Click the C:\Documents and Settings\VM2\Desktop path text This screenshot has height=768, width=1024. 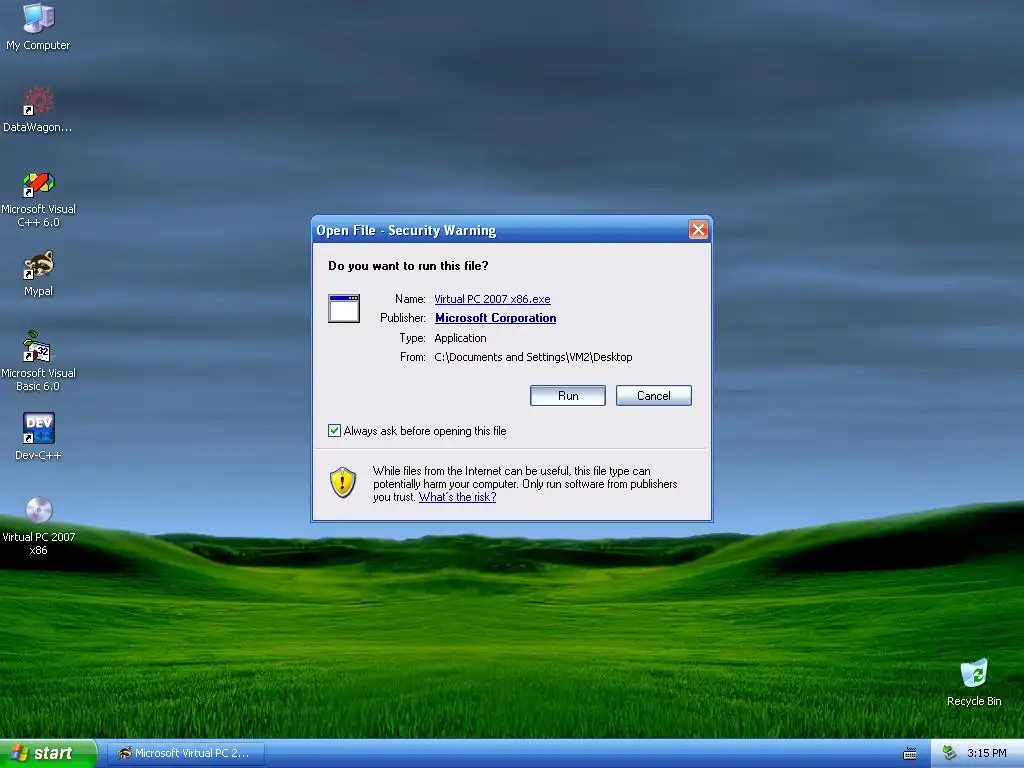pyautogui.click(x=533, y=357)
